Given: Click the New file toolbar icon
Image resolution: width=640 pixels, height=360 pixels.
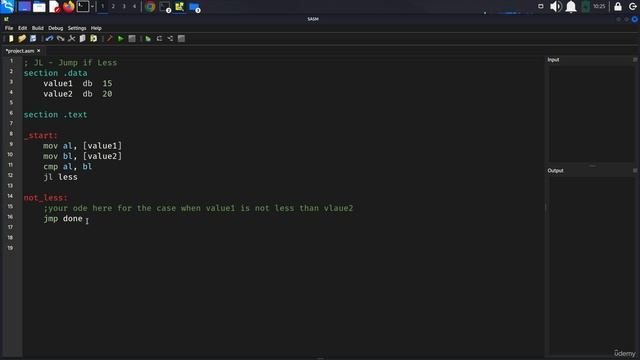Looking at the screenshot, I should click(11, 38).
